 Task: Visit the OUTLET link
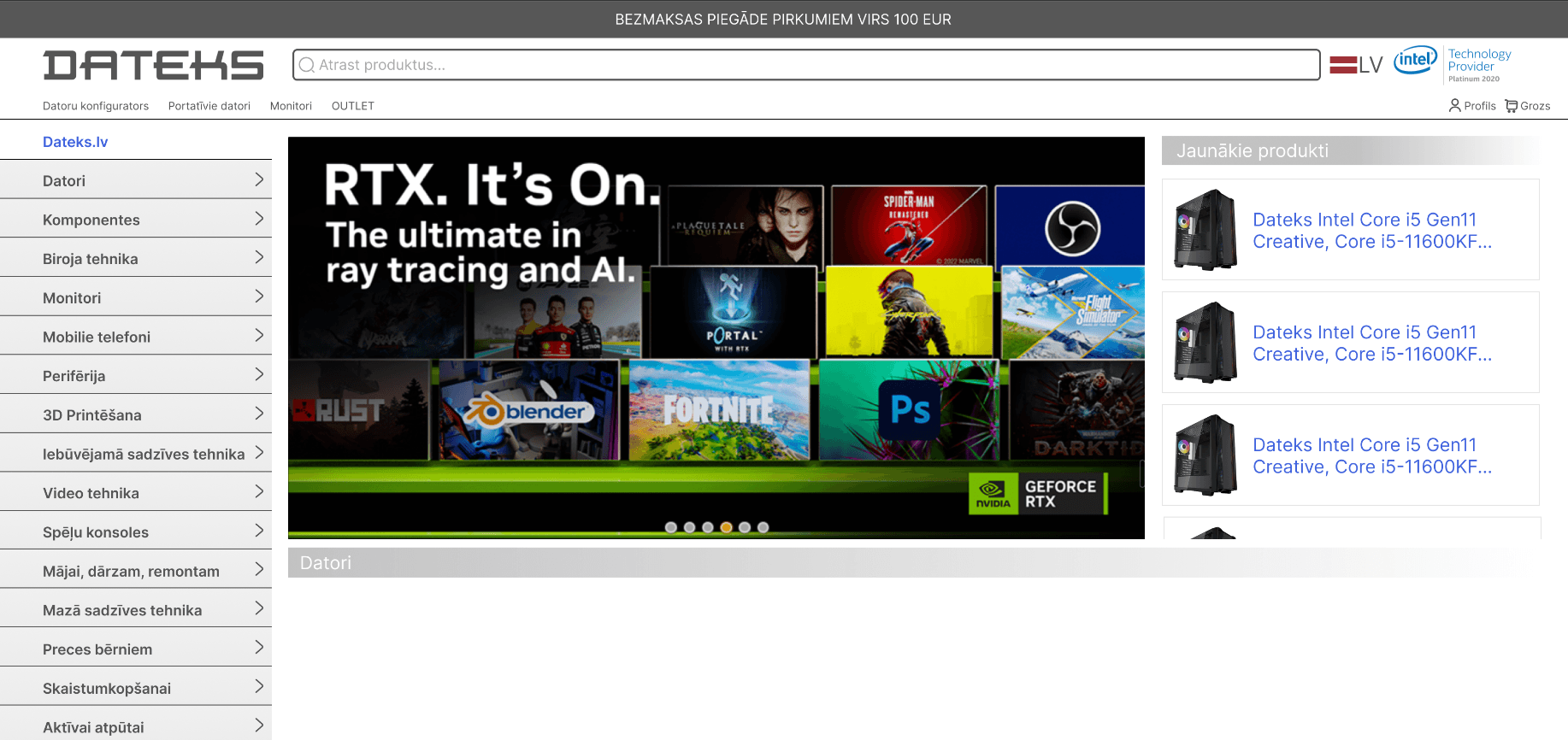353,106
